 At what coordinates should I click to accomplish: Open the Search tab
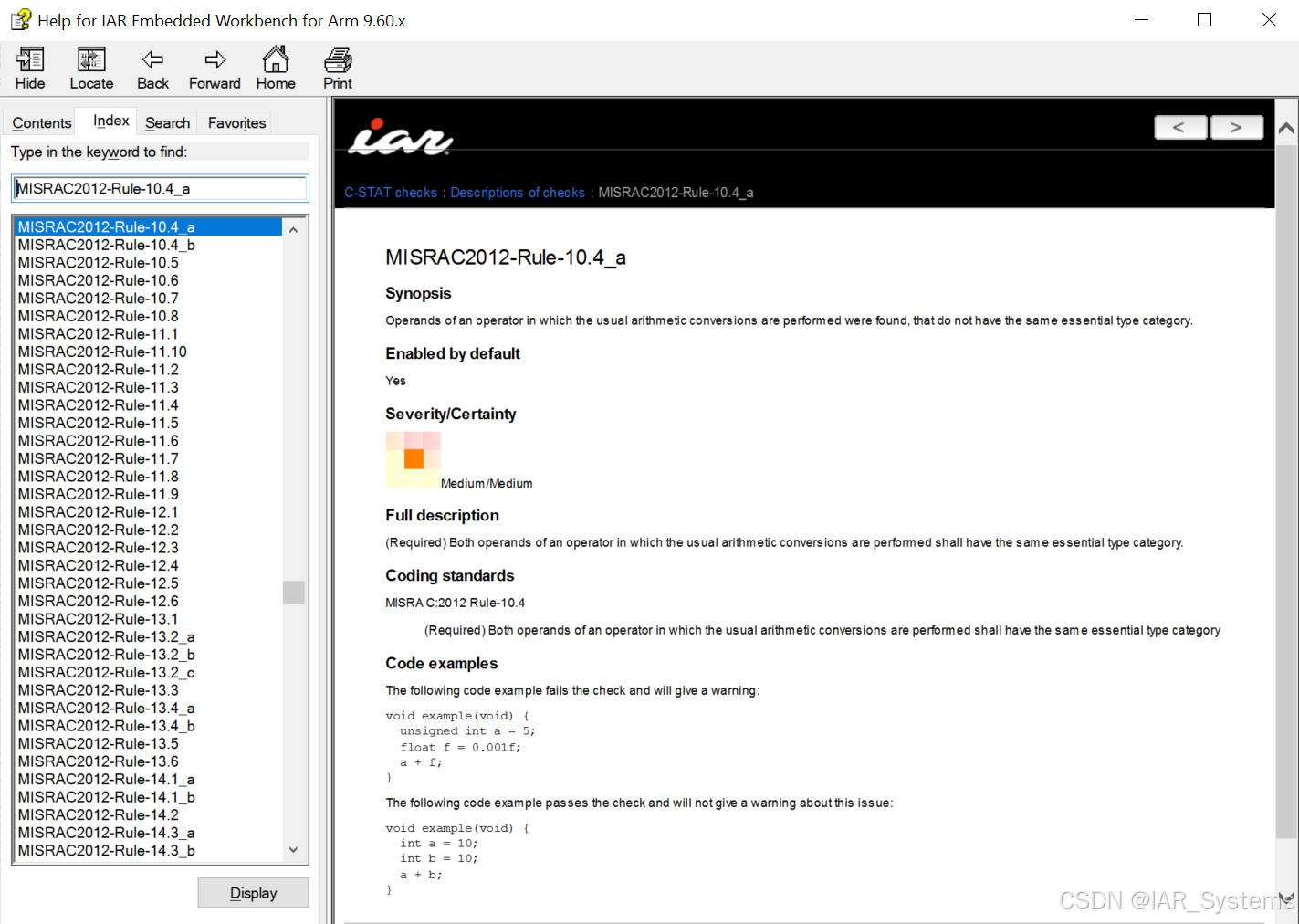tap(168, 122)
